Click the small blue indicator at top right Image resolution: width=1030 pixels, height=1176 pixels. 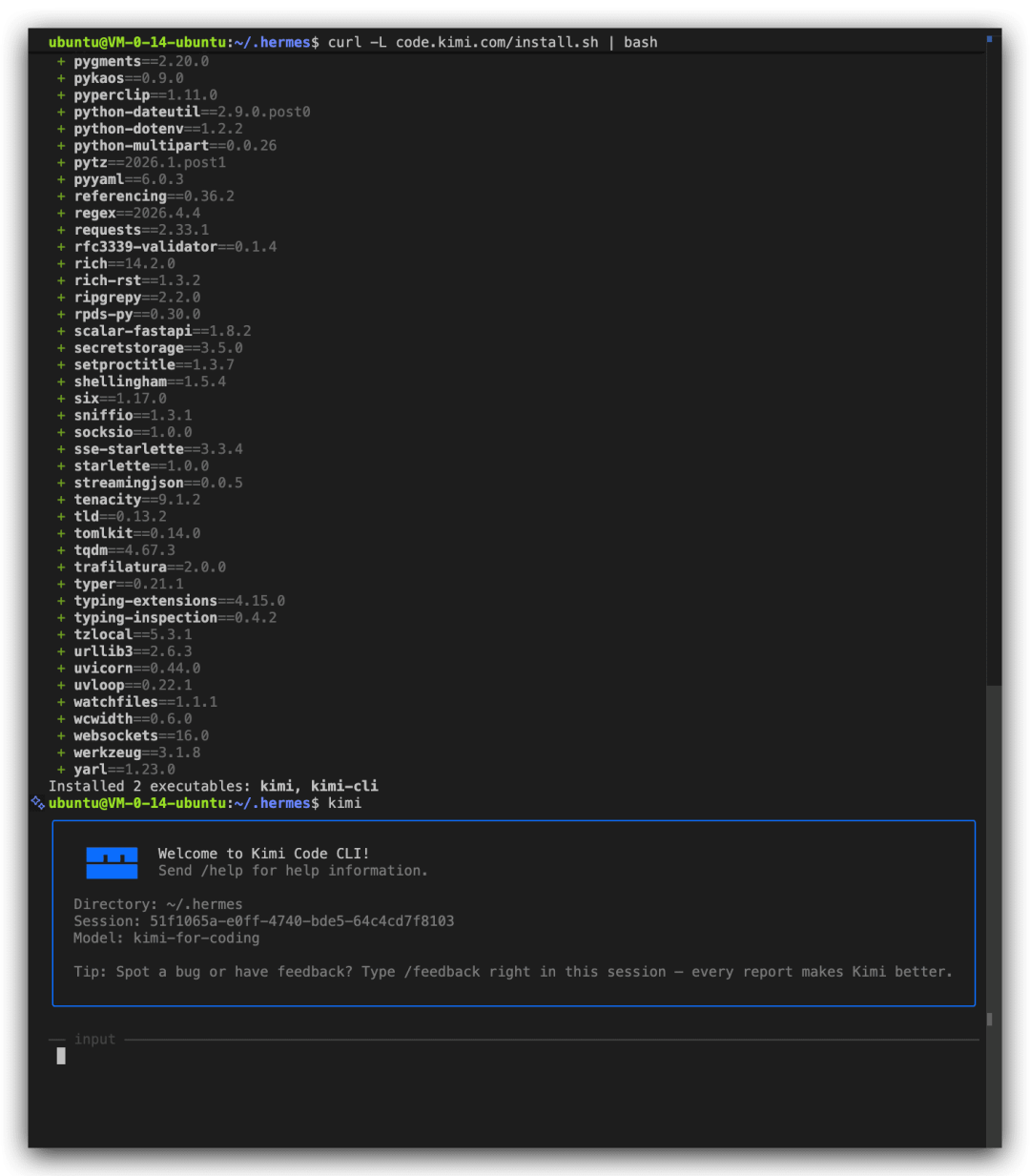pyautogui.click(x=989, y=39)
